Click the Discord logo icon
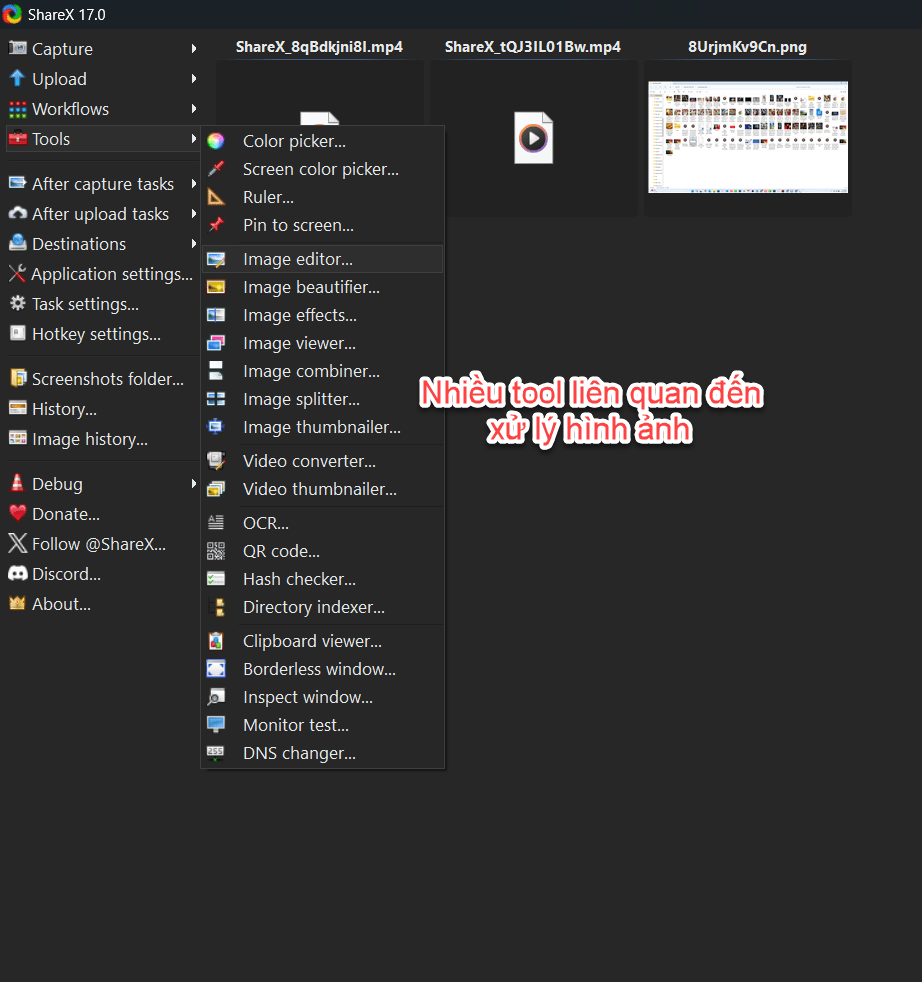 pyautogui.click(x=17, y=574)
